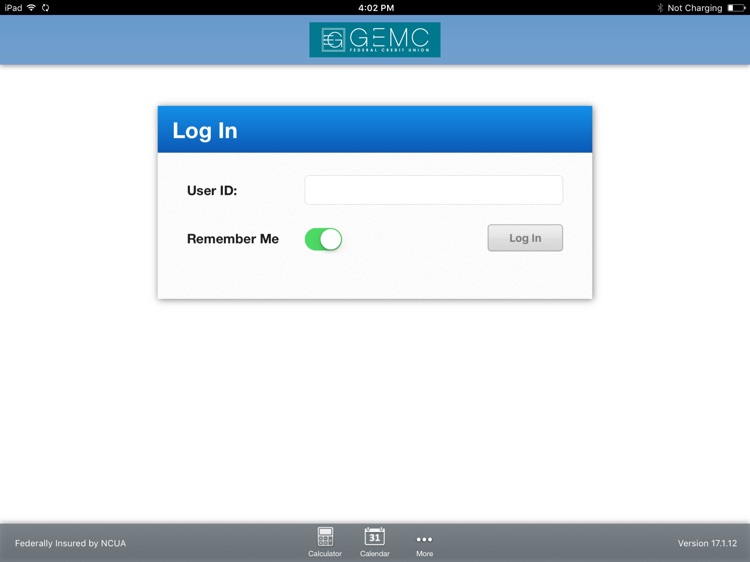This screenshot has height=562, width=750.
Task: Tap the iPad carrier label
Action: [x=13, y=8]
